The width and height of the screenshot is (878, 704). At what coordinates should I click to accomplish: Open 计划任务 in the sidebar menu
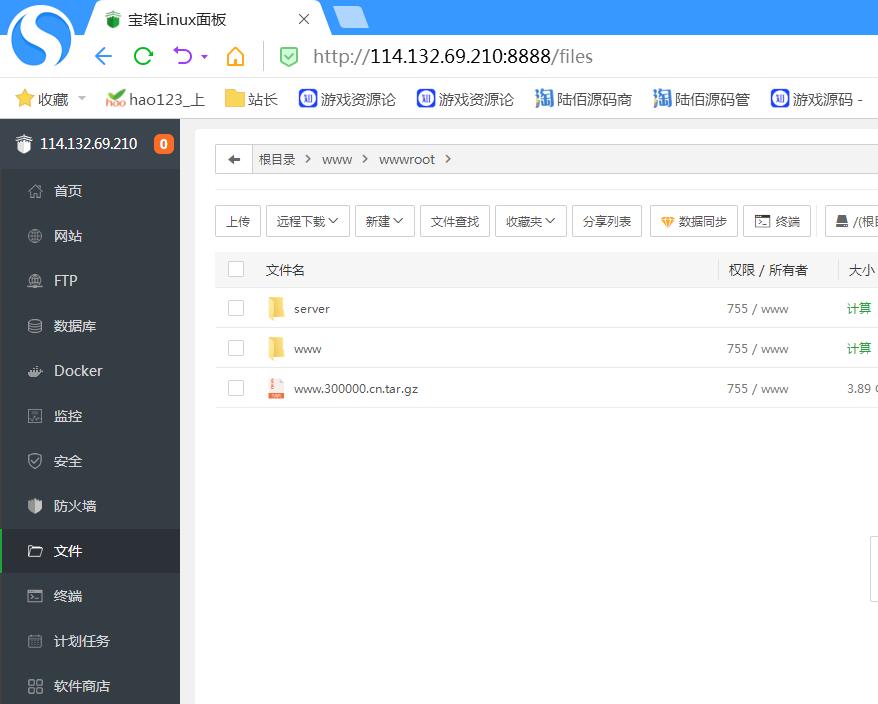pyautogui.click(x=81, y=641)
